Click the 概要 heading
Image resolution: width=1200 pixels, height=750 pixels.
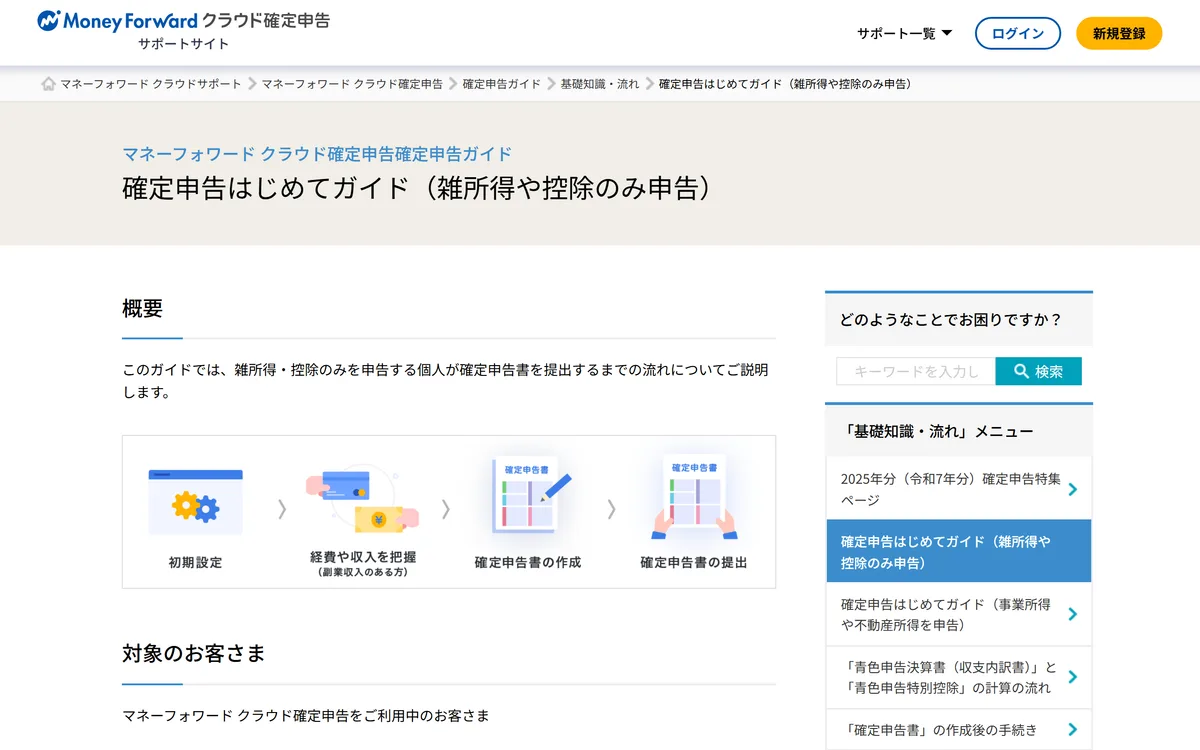(142, 308)
